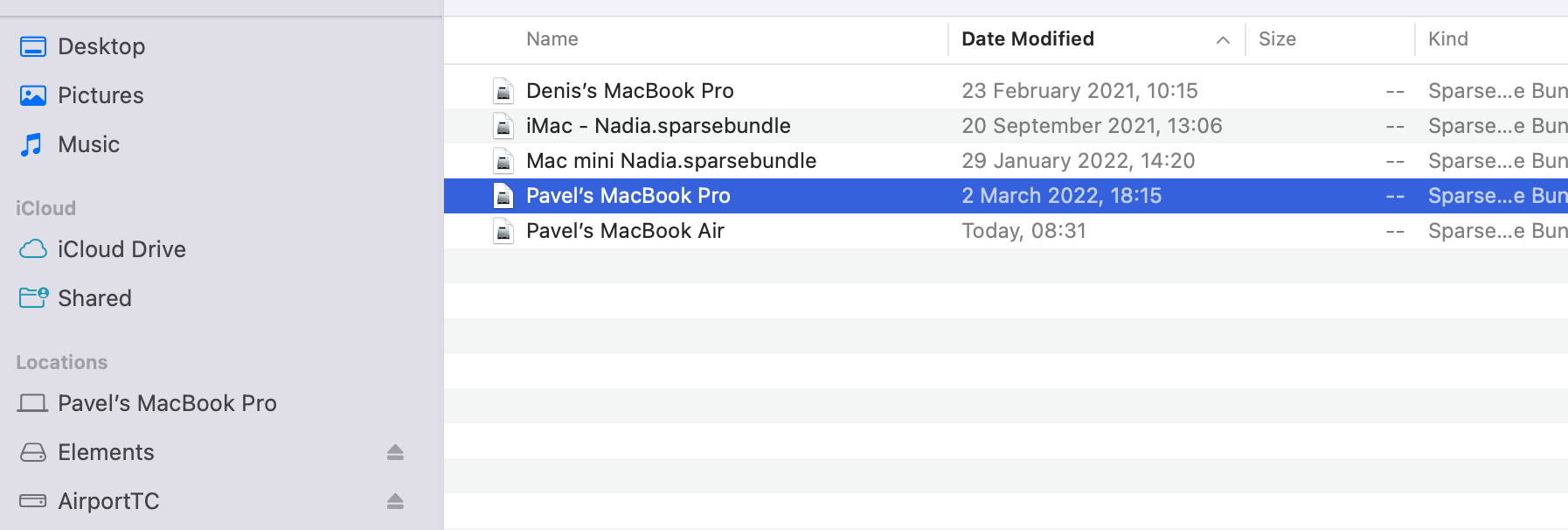Select iMac - Nadia.sparsebundle file

657,126
